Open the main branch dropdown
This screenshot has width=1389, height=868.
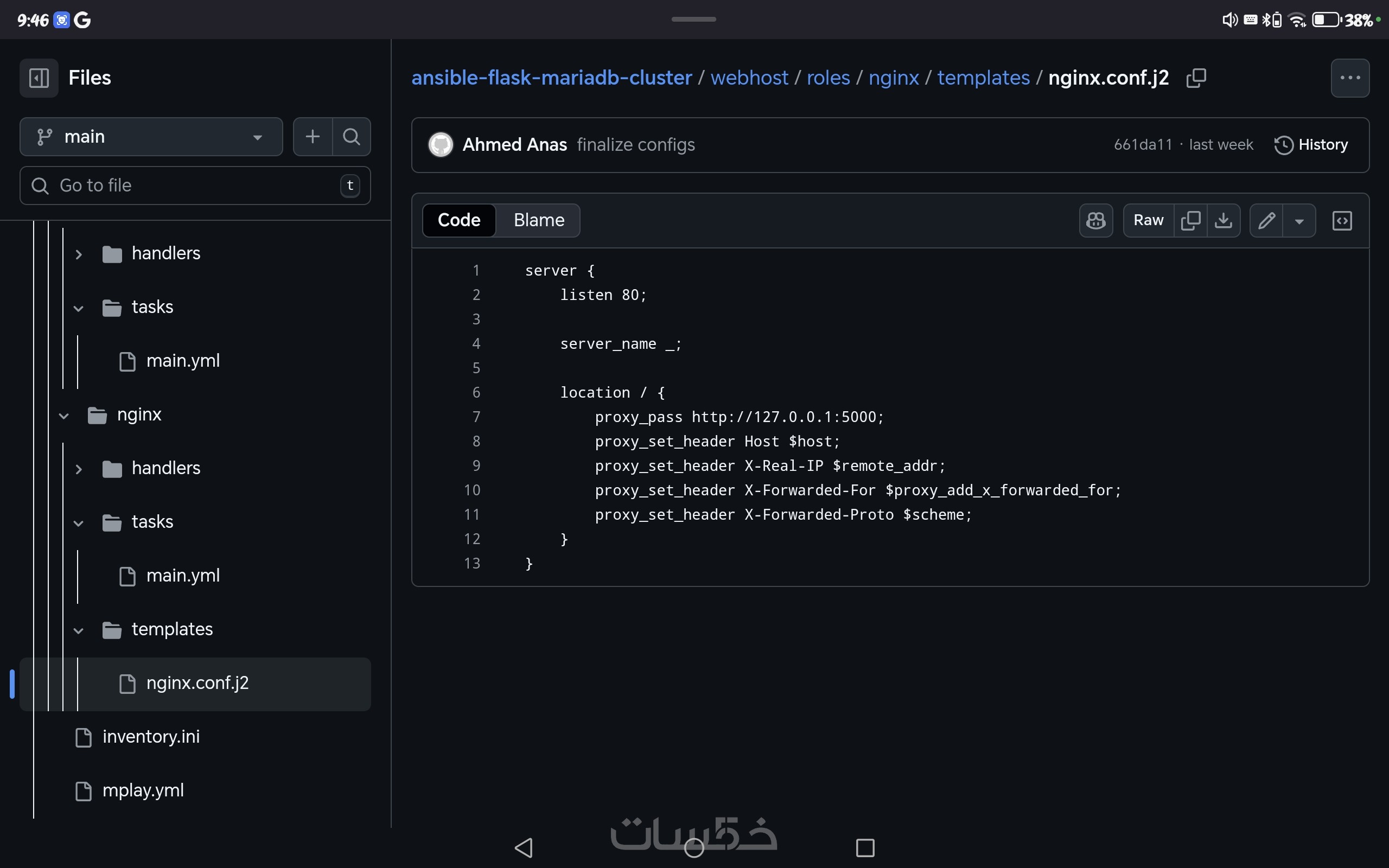[151, 137]
